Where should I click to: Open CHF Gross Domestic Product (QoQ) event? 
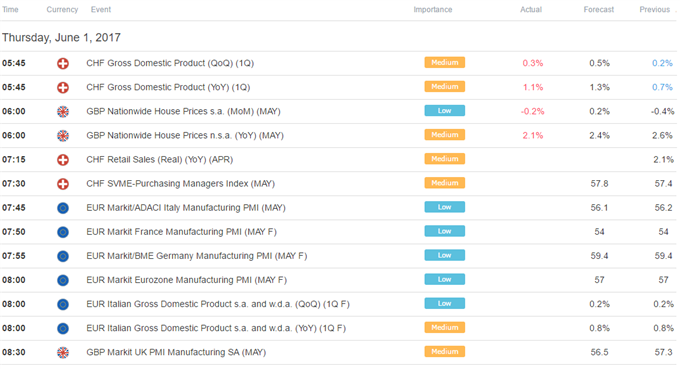(170, 63)
